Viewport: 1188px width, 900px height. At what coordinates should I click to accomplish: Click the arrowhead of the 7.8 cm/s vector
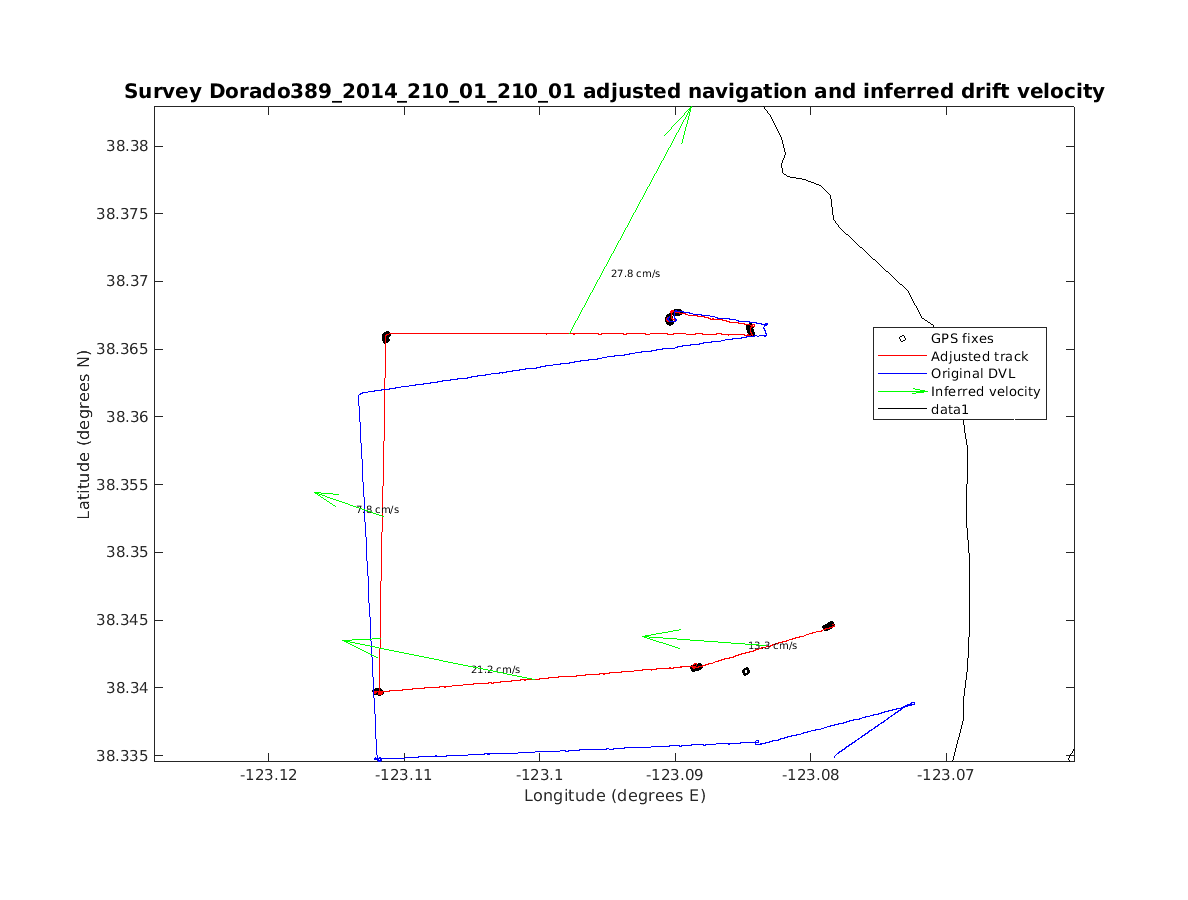coord(318,493)
